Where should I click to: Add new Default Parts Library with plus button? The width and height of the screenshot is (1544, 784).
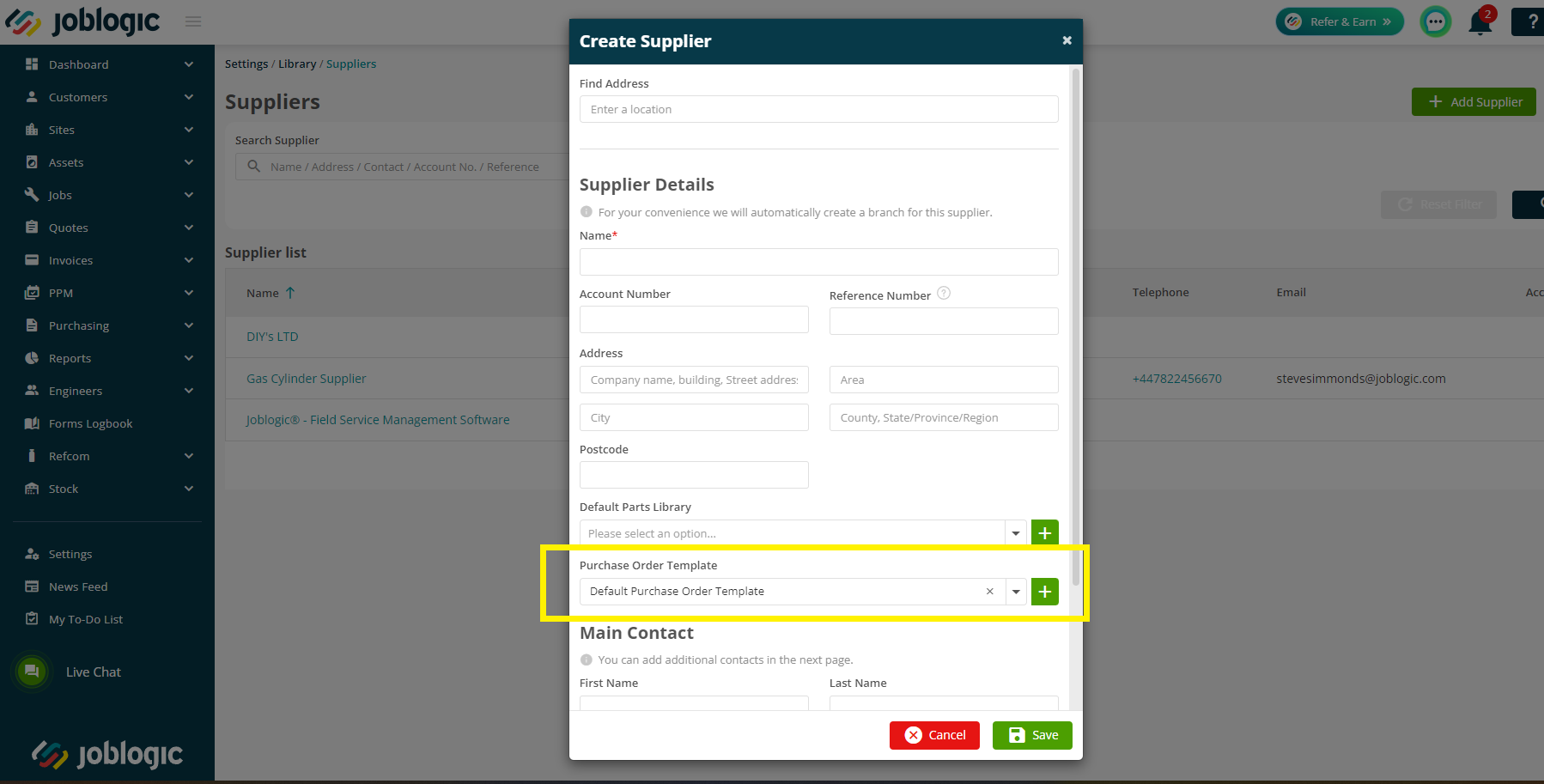pyautogui.click(x=1044, y=533)
